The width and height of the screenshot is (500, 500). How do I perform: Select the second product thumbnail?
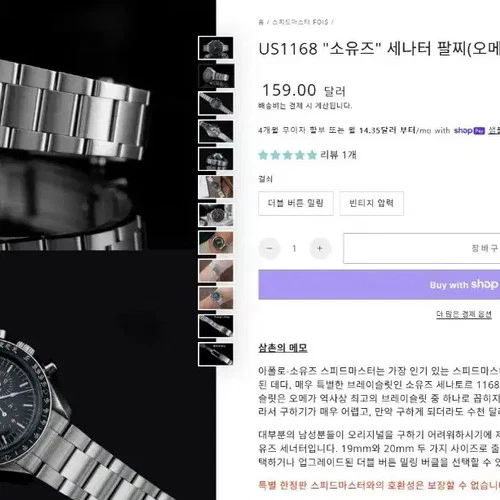216,76
